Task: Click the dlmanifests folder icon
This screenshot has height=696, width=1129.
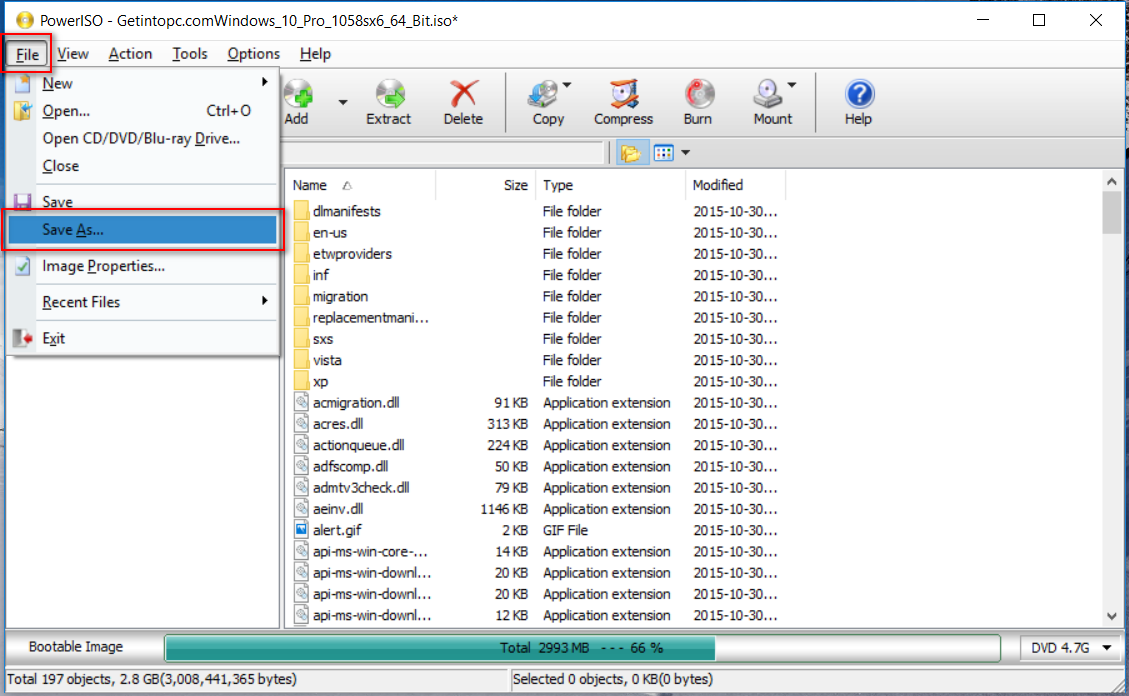Action: [301, 211]
